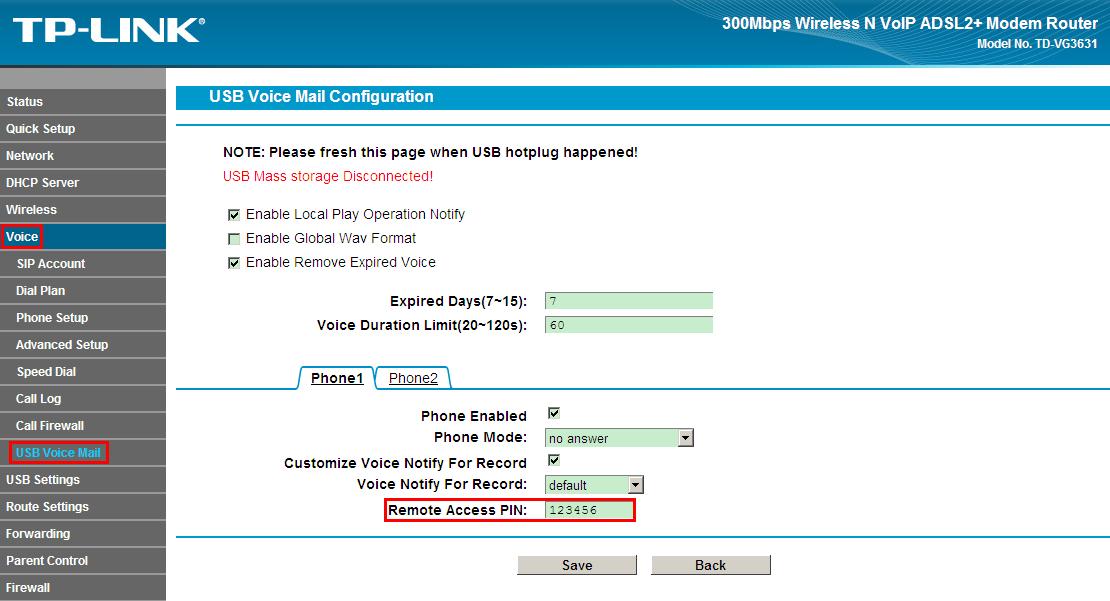Screen dimensions: 1110x601
Task: Toggle Customize Voice Notify For Record
Action: click(554, 459)
